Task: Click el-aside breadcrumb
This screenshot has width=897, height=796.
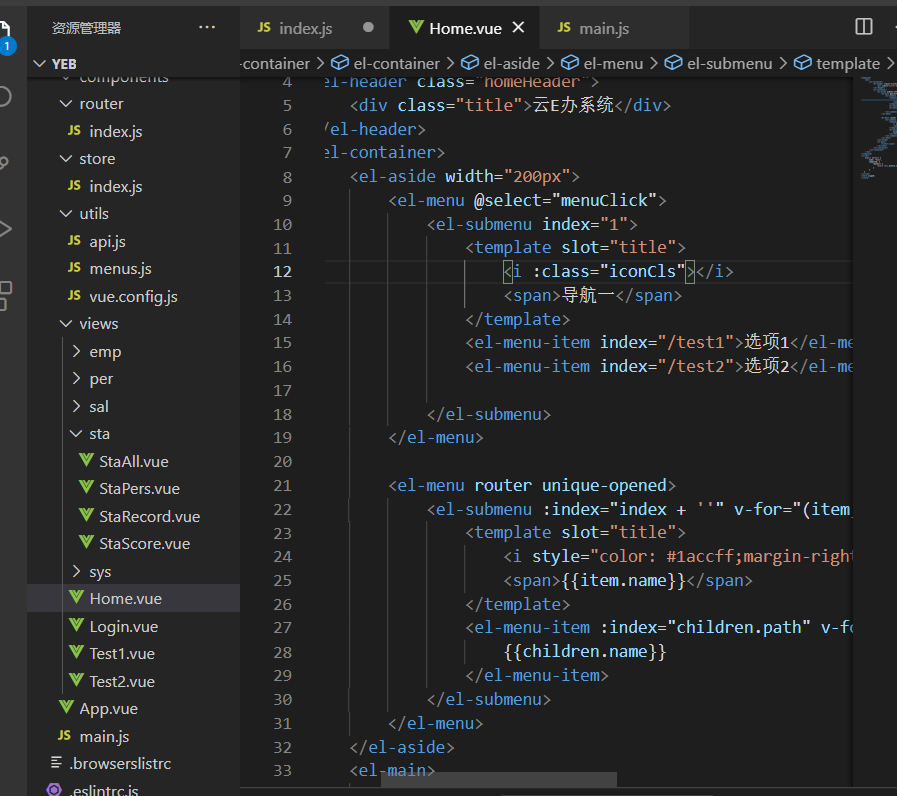Action: 501,64
